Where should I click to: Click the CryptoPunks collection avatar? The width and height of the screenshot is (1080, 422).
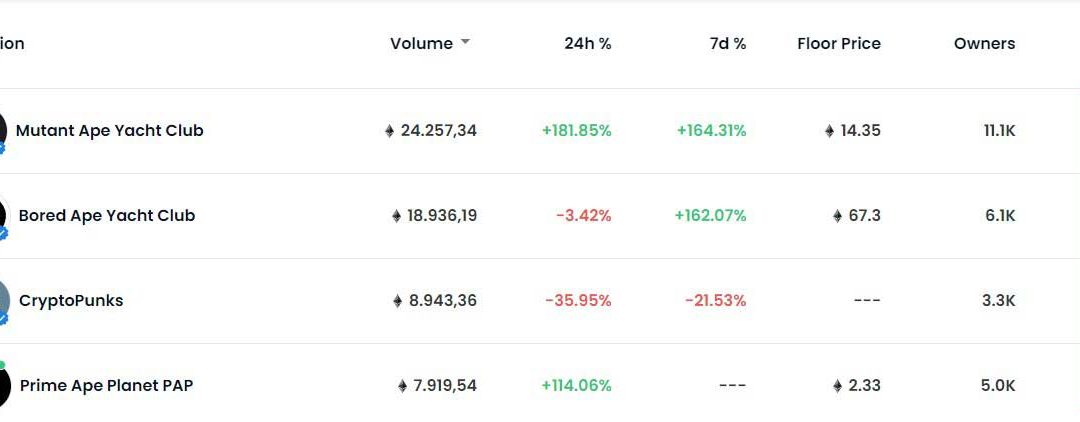point(3,299)
